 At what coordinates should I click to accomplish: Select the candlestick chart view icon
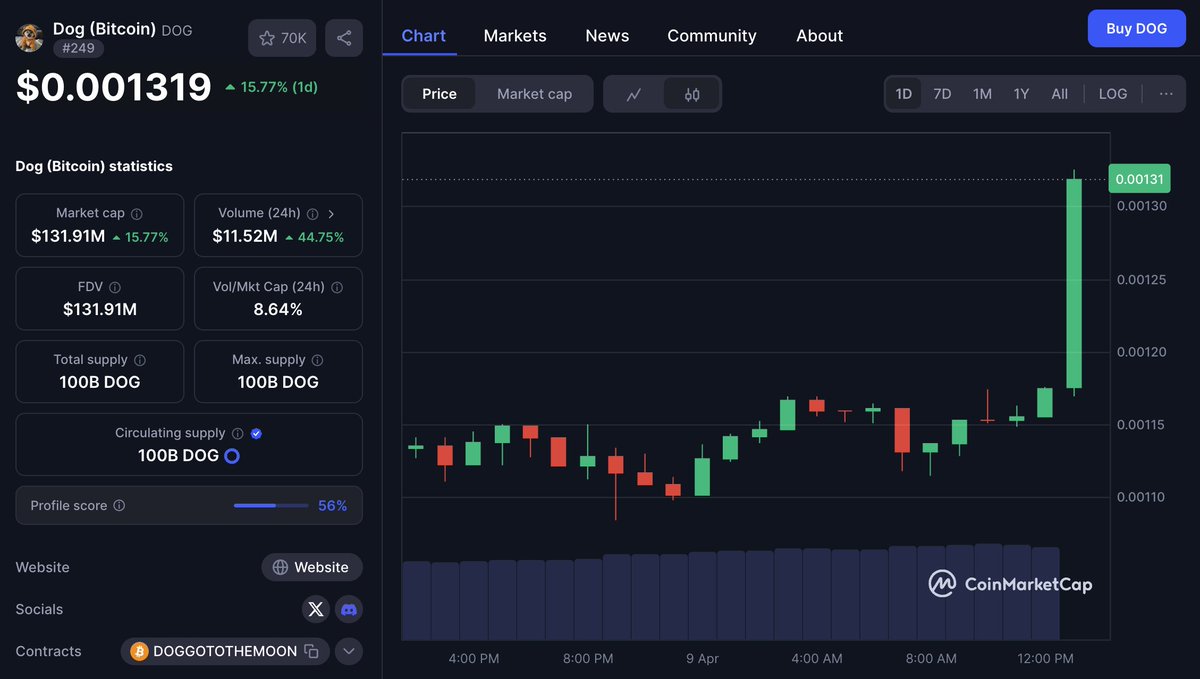(690, 93)
